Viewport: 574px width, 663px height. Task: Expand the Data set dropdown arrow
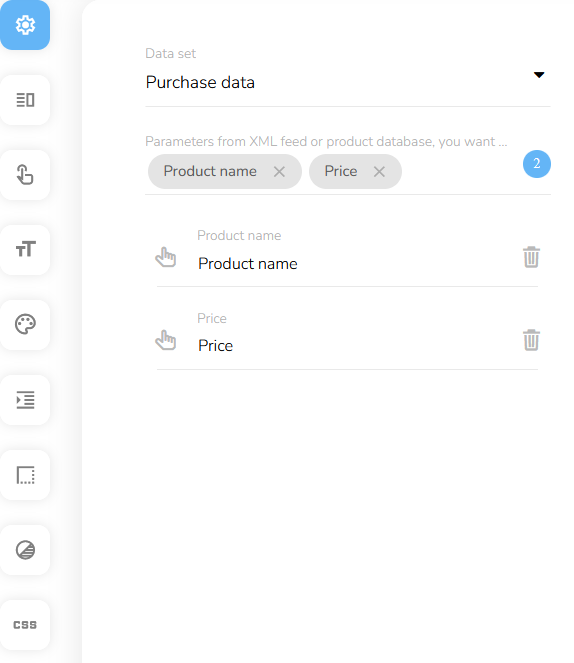[x=539, y=75]
